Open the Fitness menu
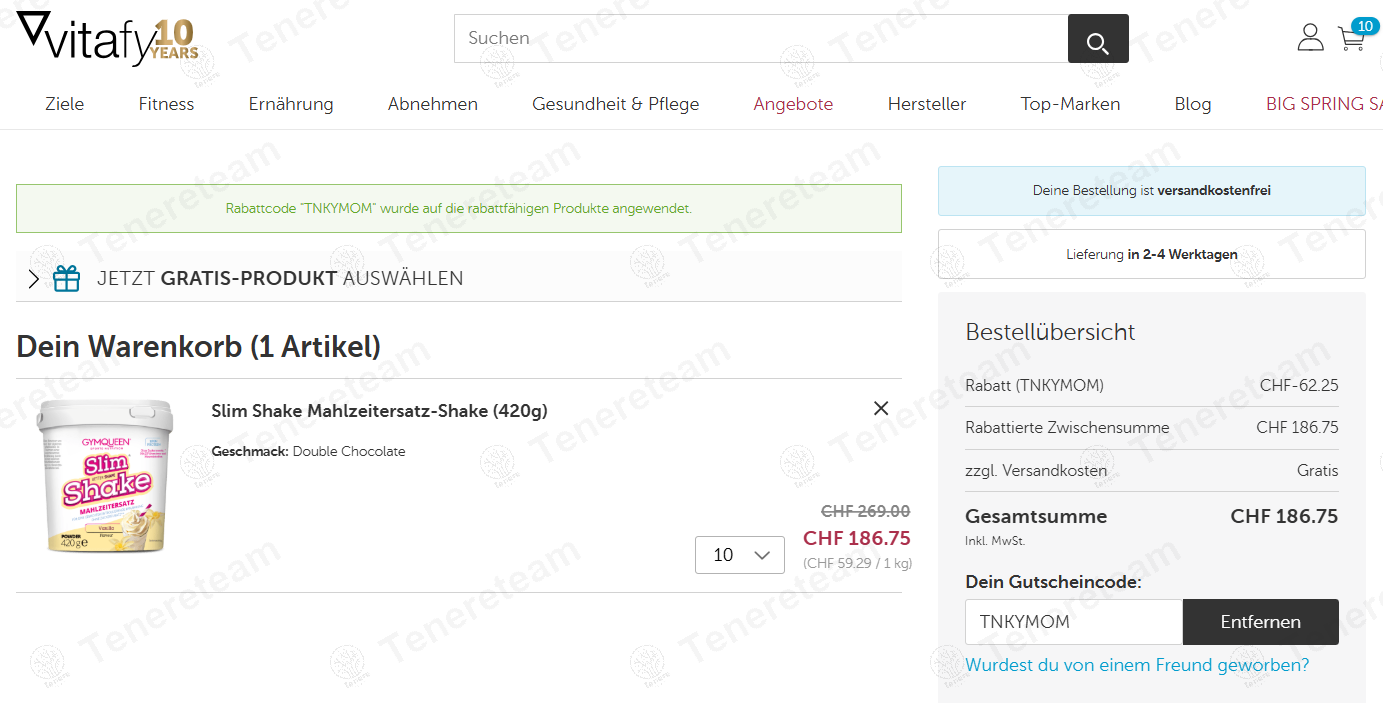The width and height of the screenshot is (1383, 703). 166,104
